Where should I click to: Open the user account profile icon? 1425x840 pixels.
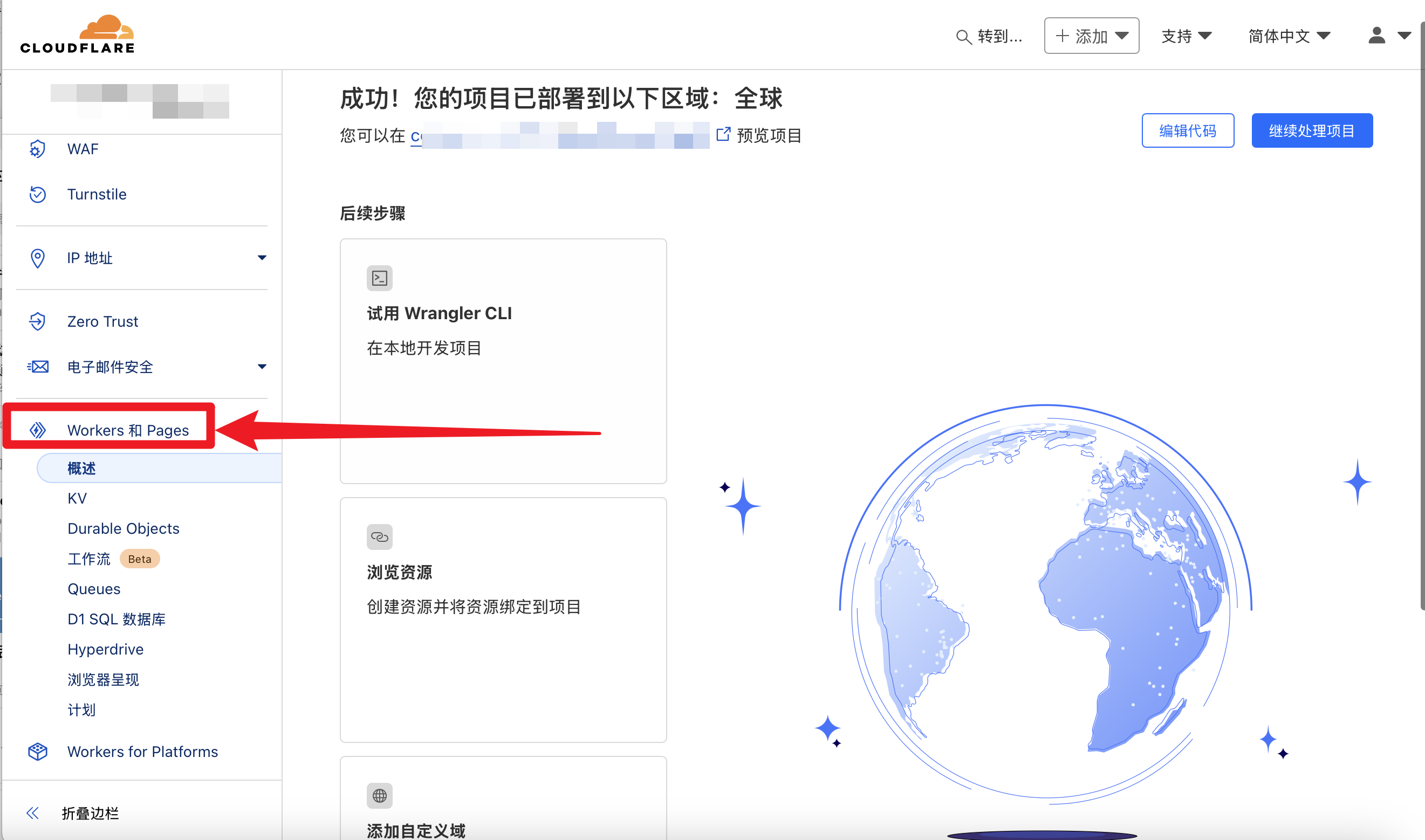click(x=1376, y=36)
